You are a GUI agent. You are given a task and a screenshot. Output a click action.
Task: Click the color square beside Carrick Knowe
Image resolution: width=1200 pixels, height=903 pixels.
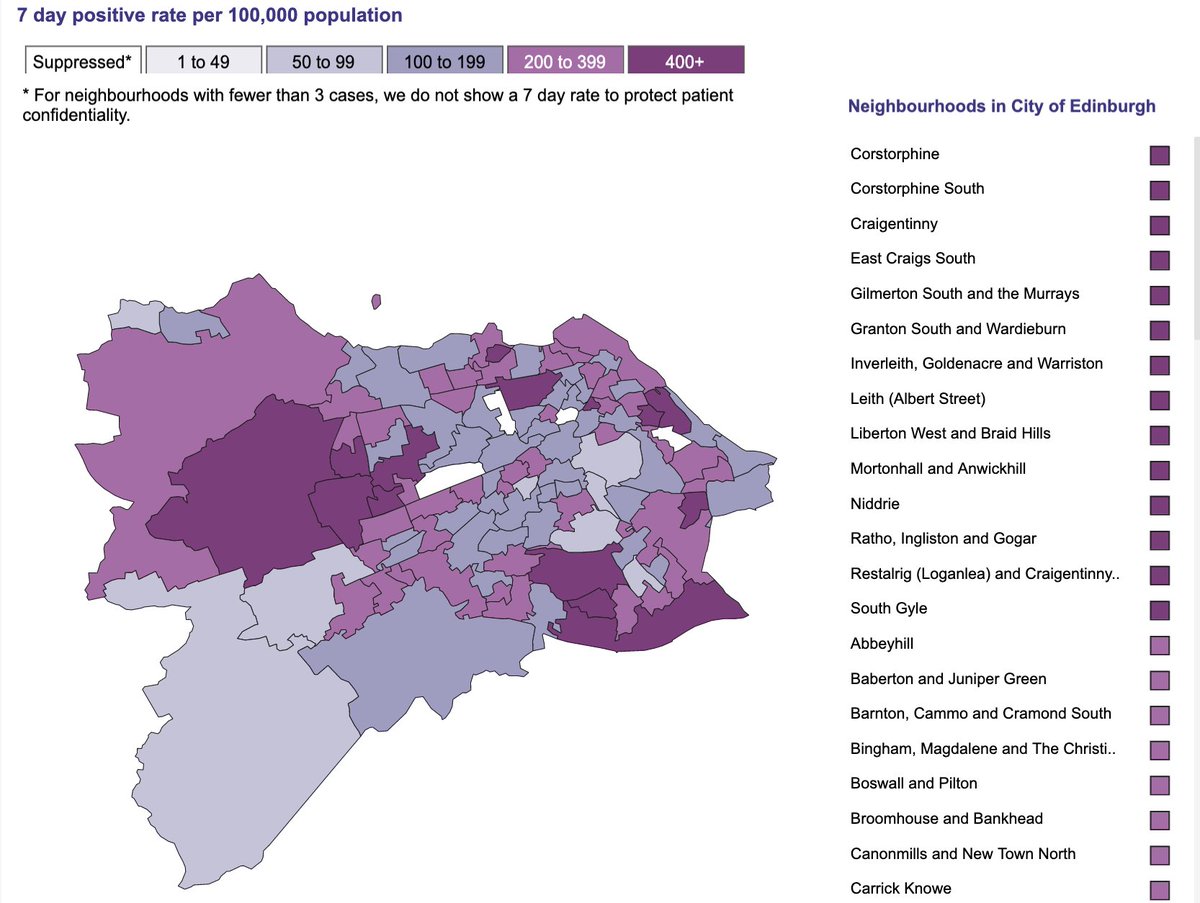tap(1159, 890)
